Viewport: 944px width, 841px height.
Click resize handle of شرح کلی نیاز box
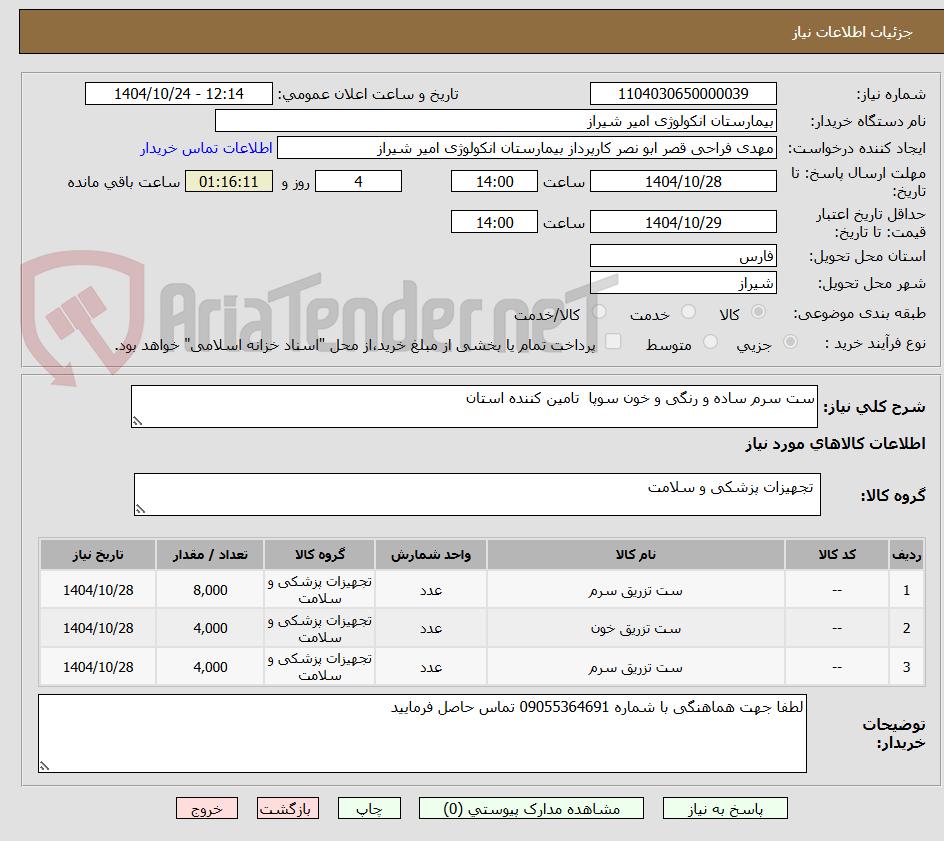pos(137,421)
